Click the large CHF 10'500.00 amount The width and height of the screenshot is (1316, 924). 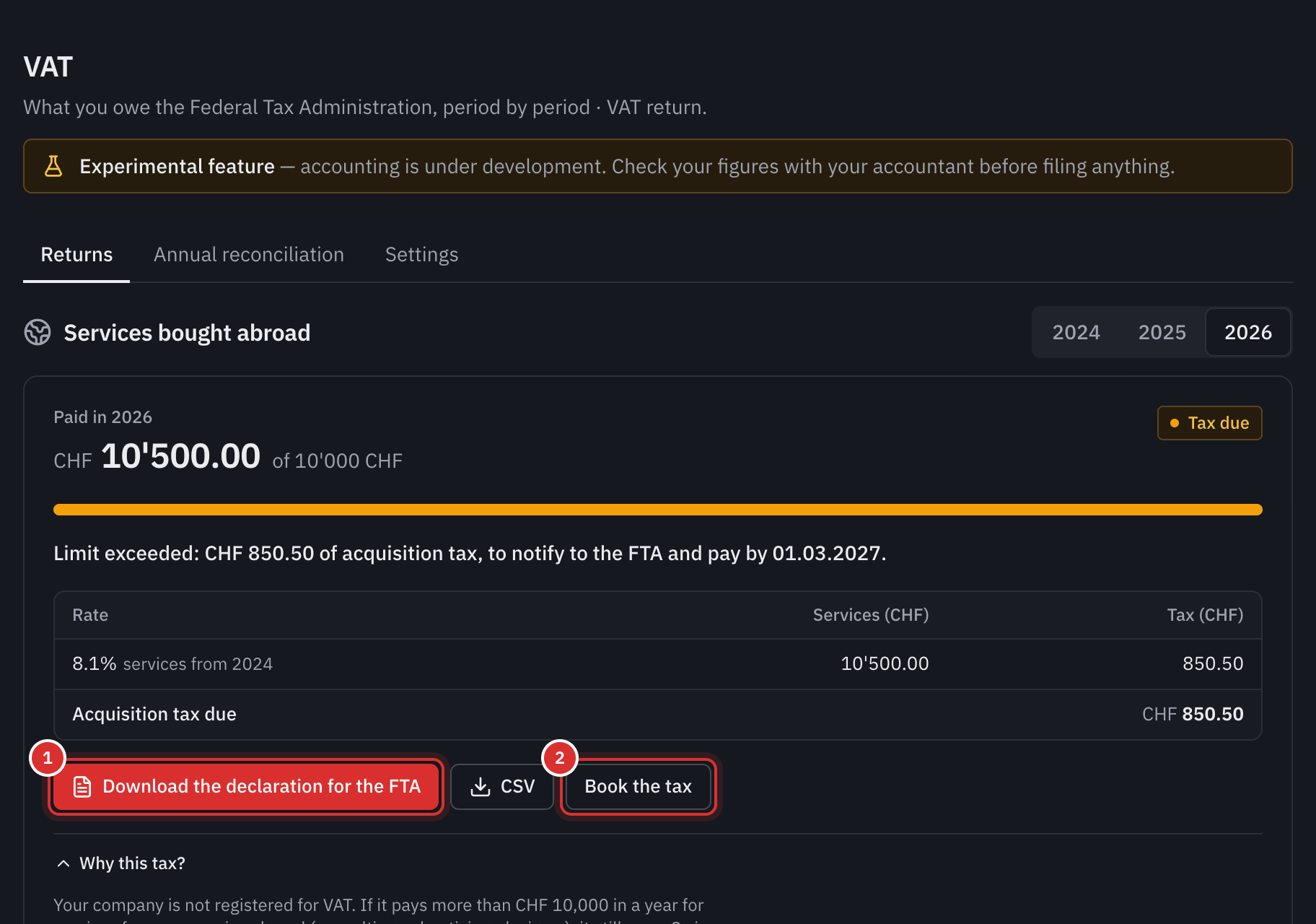[157, 457]
